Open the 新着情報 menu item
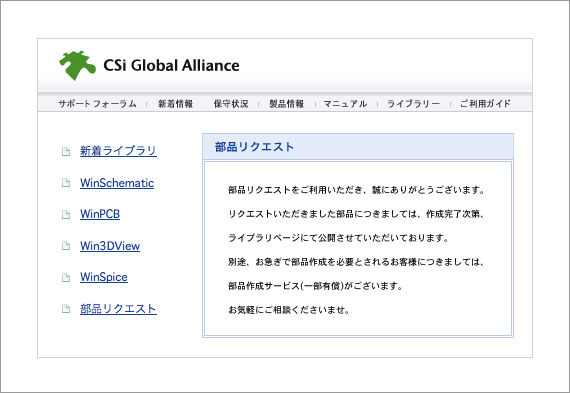This screenshot has width=570, height=393. coord(175,104)
